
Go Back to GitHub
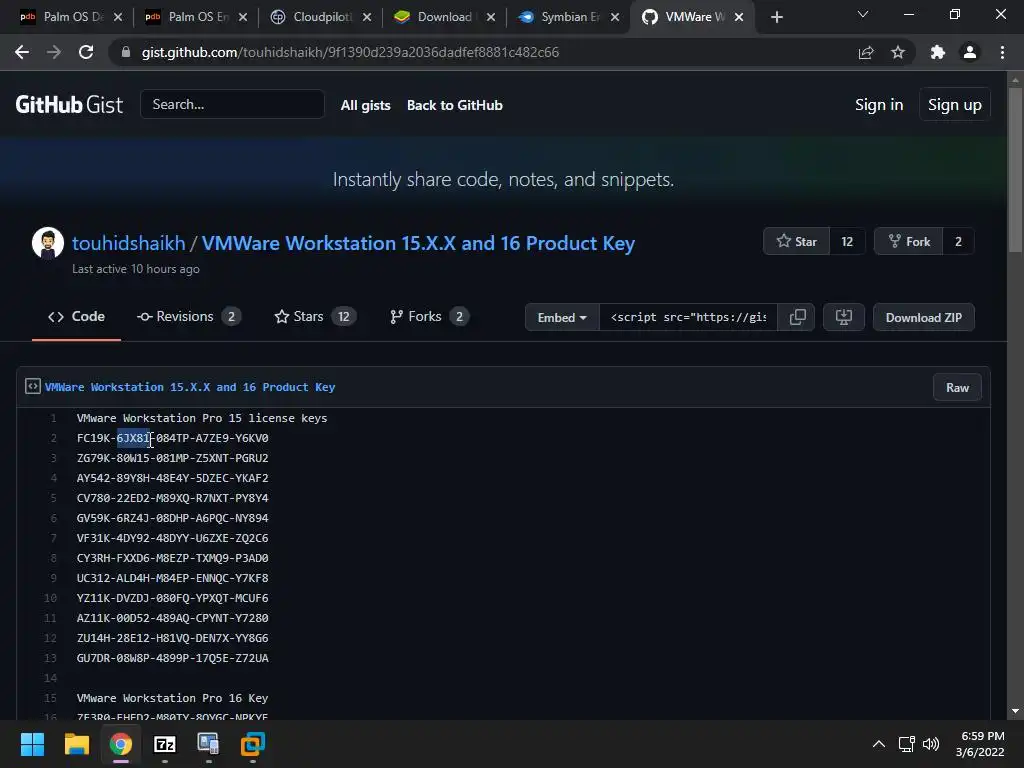[x=455, y=105]
